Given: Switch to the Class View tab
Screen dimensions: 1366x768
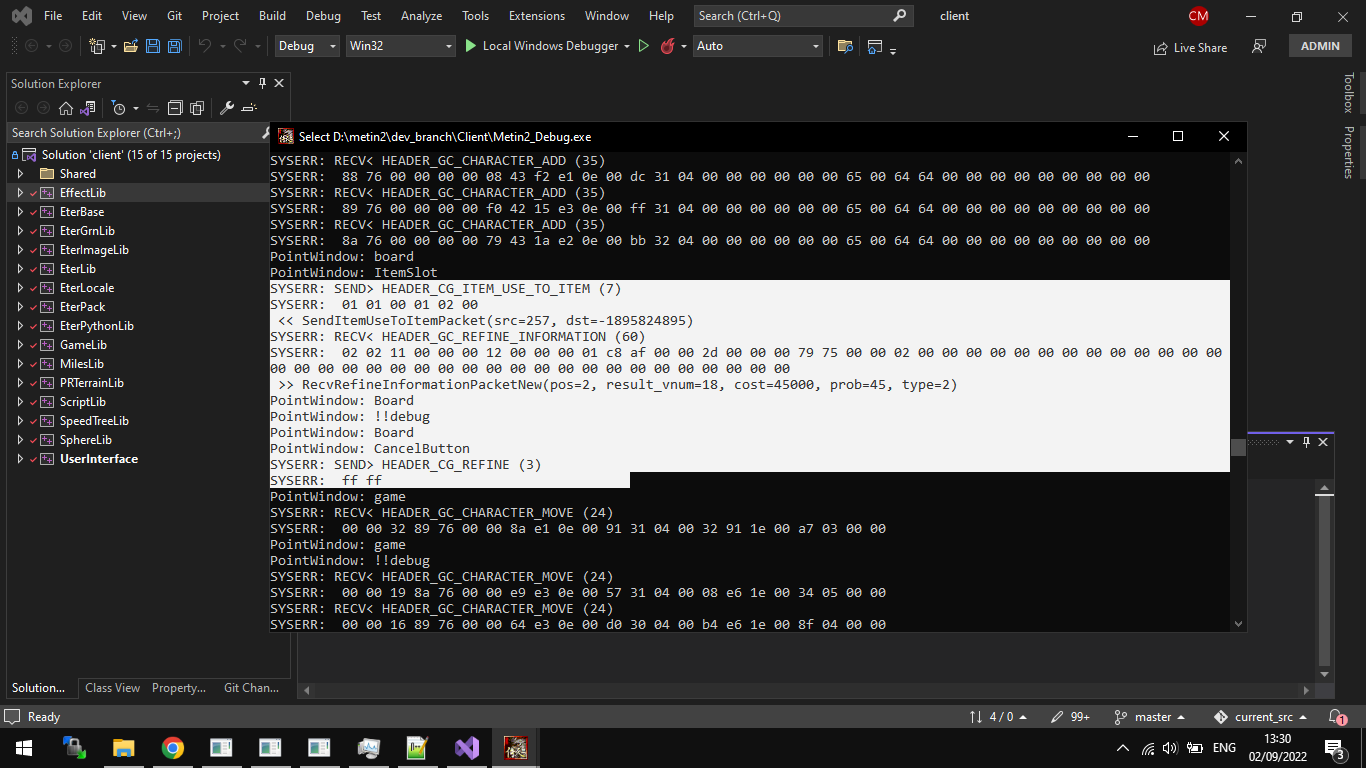Looking at the screenshot, I should click(x=112, y=688).
